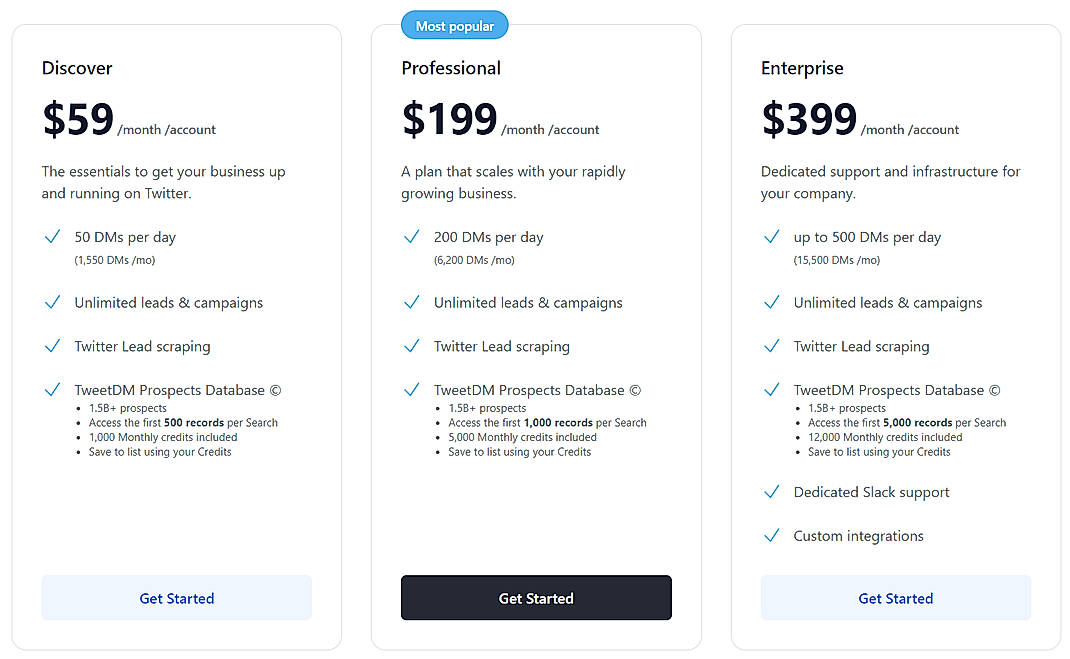1070x659 pixels.
Task: Click the $199 price label
Action: (x=449, y=119)
